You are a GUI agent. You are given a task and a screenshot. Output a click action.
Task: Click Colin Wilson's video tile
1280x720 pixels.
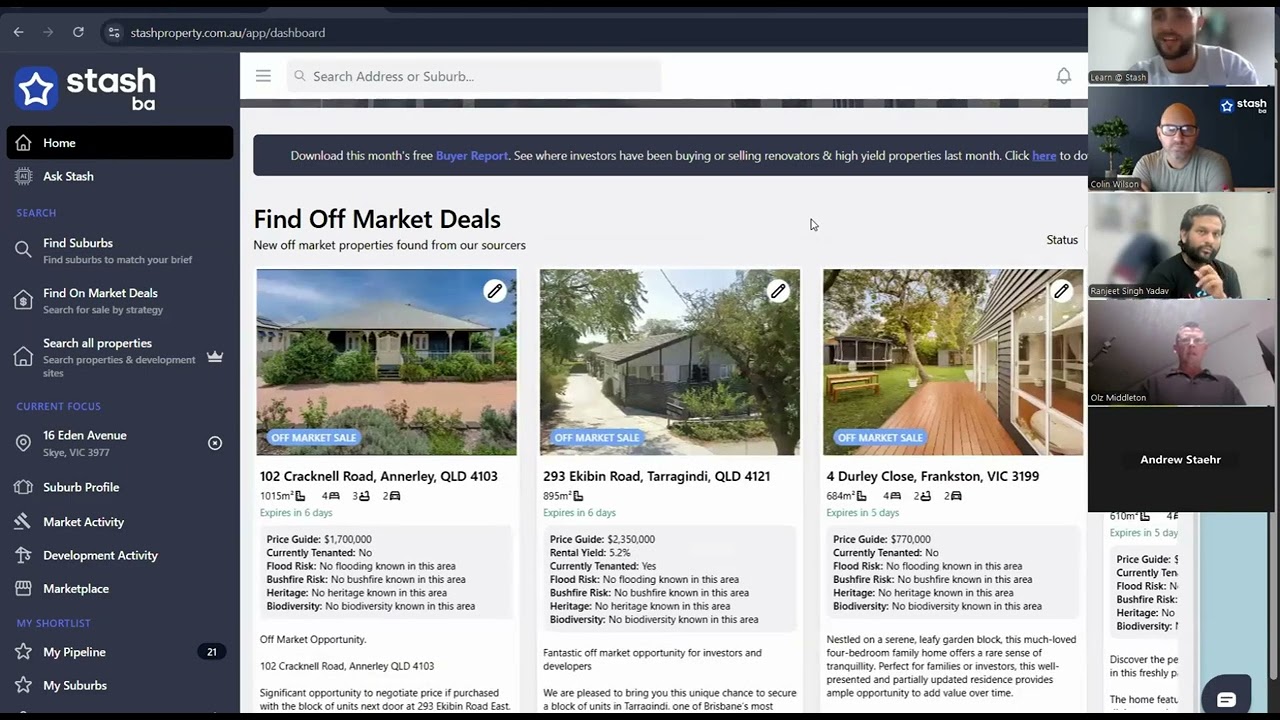tap(1181, 138)
